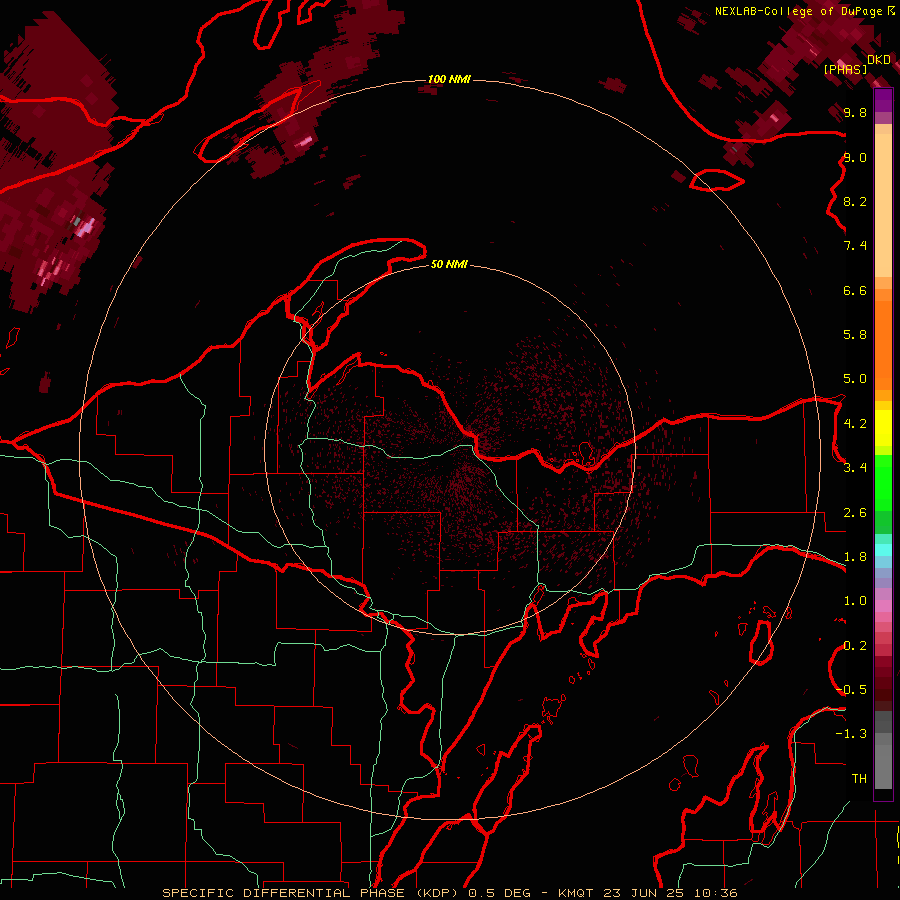Click the yellow segment of the color bar
This screenshot has height=900, width=900.
click(883, 428)
